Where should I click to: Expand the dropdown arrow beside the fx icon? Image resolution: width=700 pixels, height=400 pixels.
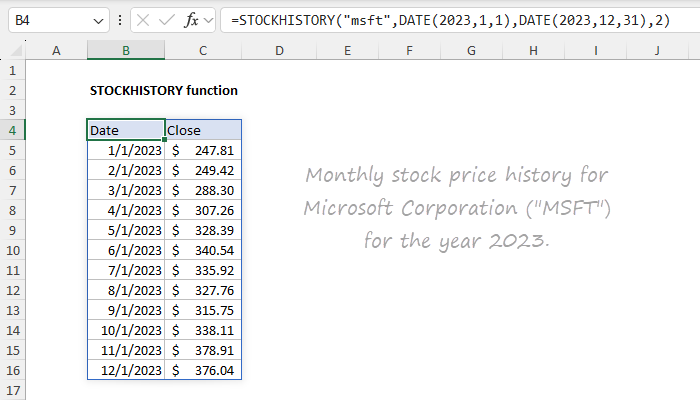click(x=208, y=21)
